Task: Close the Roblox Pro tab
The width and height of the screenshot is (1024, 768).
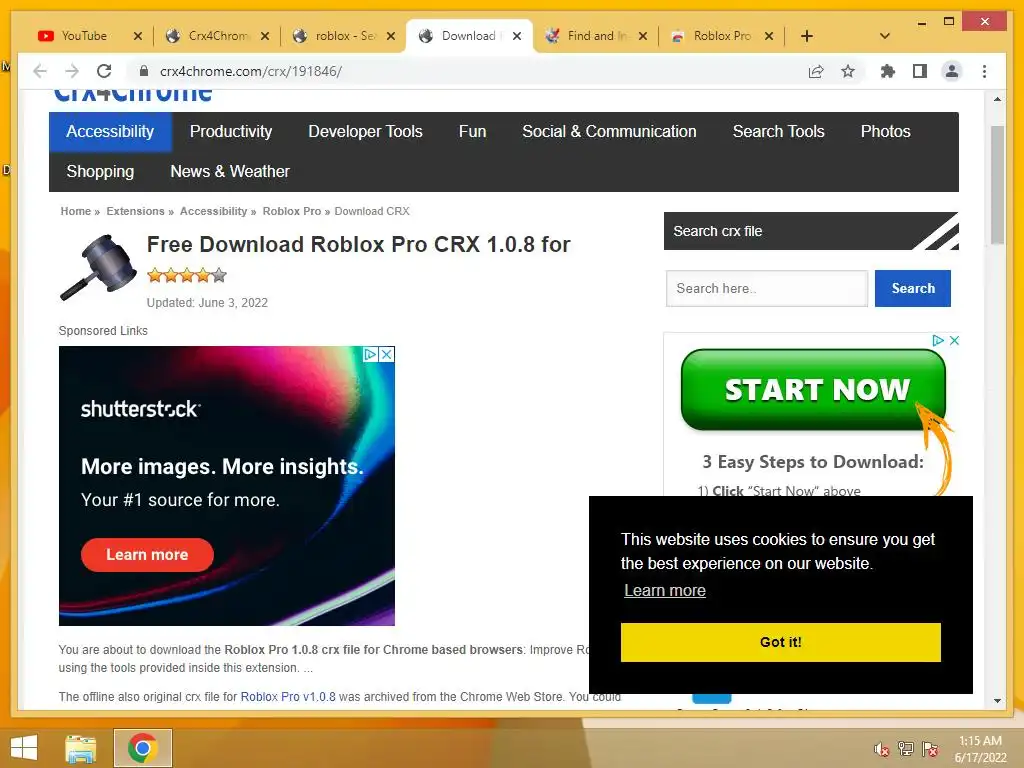Action: coord(769,36)
